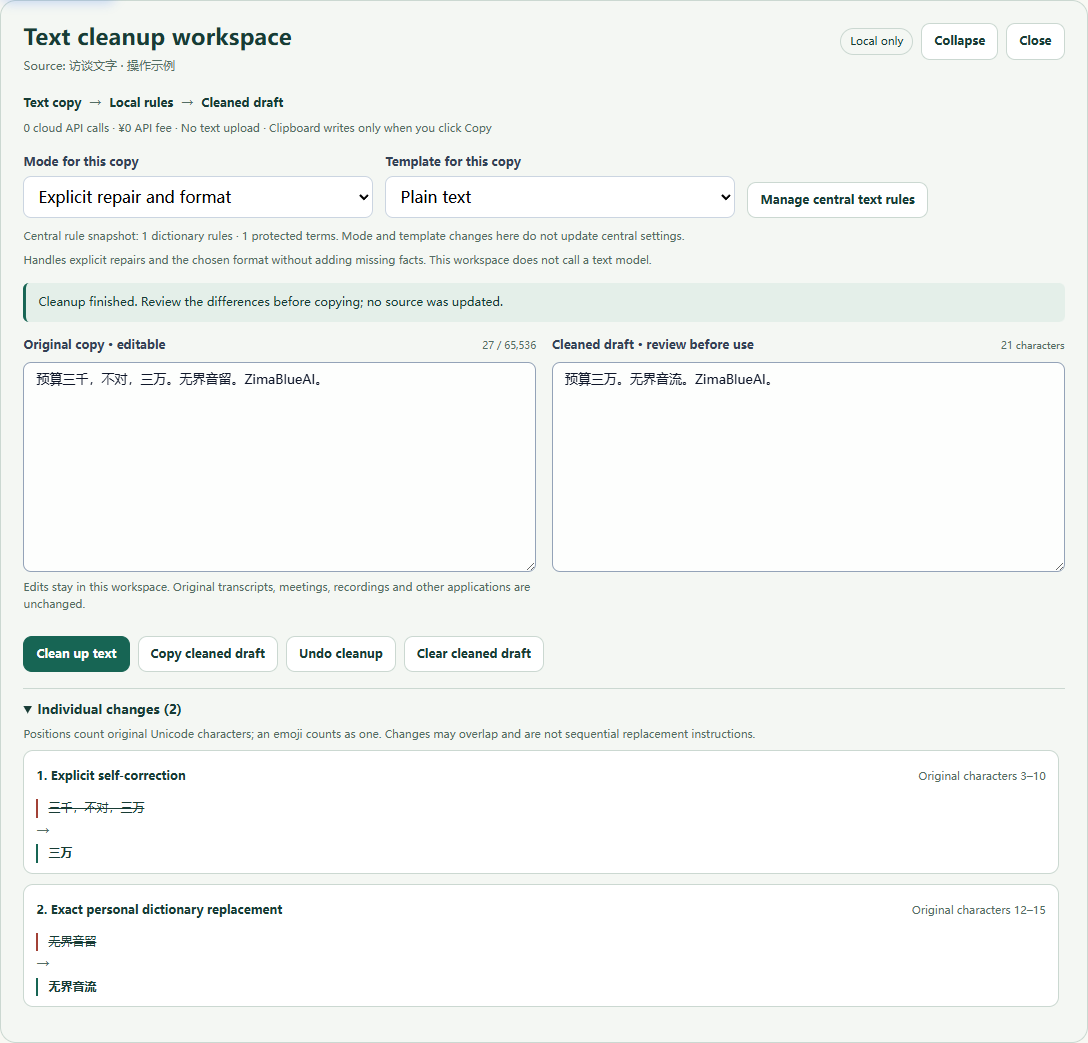Click the 'Handles explicit repairs' description line

coord(337,260)
